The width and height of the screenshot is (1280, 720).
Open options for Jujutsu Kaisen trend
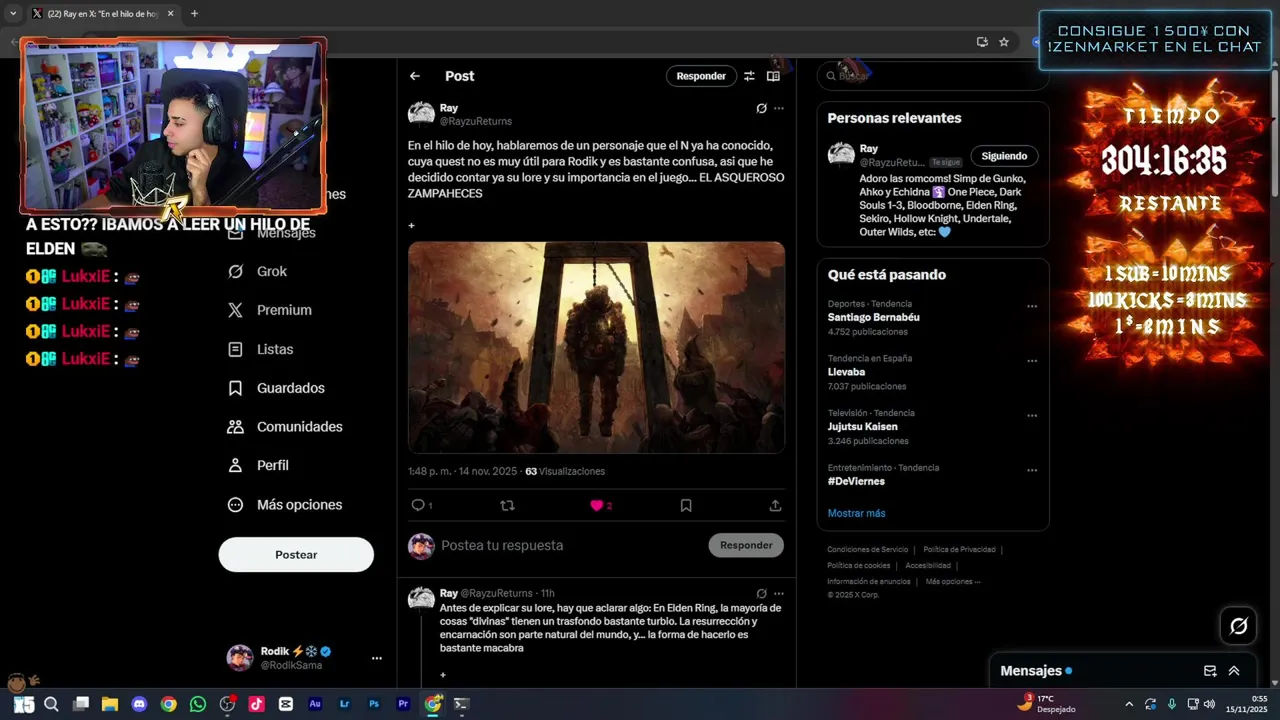tap(1032, 415)
